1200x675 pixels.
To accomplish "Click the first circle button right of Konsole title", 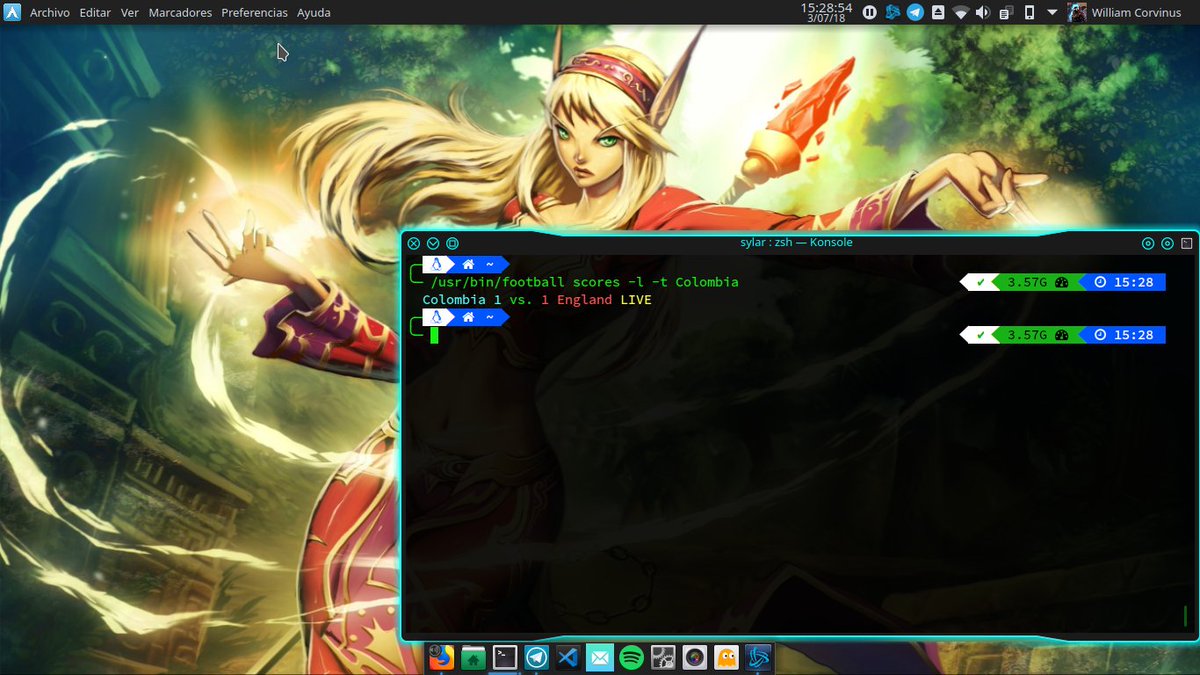I will click(1148, 243).
